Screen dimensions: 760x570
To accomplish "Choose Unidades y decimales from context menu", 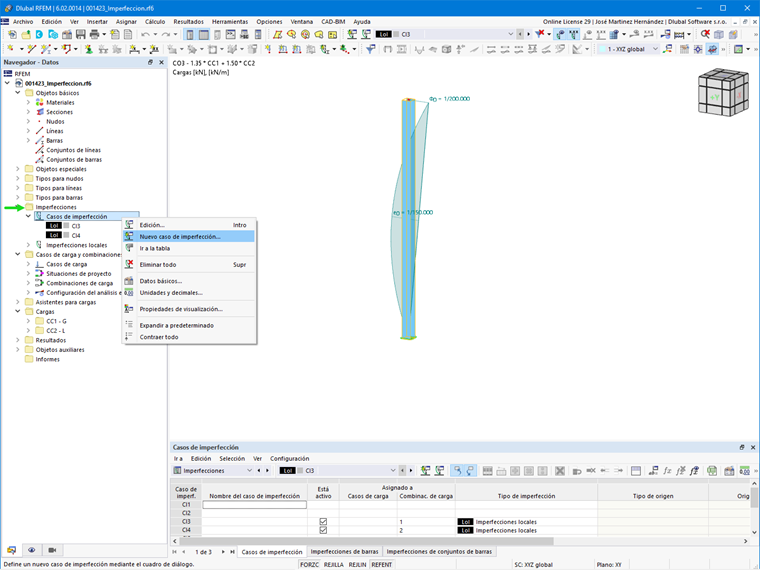I will tap(189, 293).
